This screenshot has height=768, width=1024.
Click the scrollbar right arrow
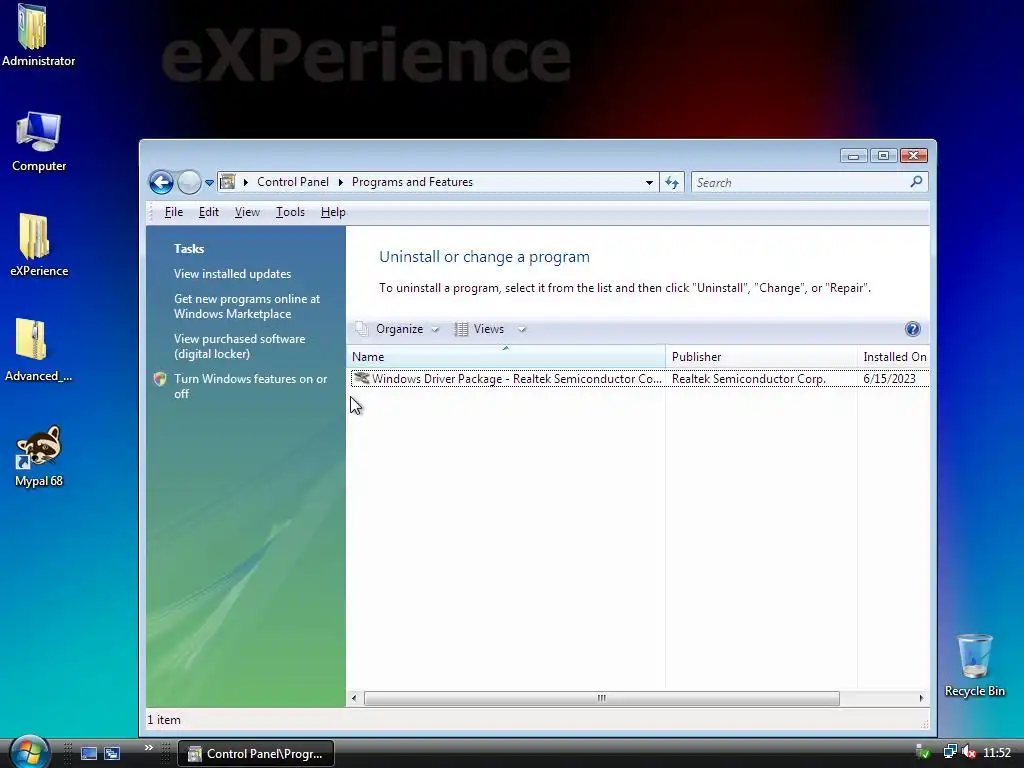[x=921, y=698]
